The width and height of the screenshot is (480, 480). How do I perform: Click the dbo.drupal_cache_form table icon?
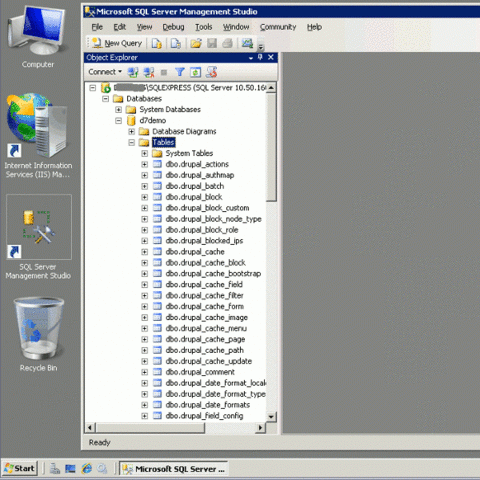point(157,306)
